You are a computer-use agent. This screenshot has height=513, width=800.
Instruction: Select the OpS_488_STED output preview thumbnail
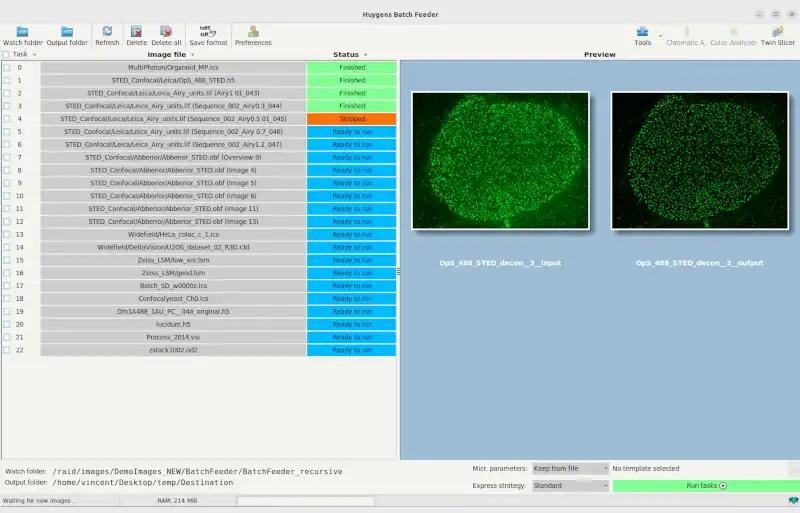[700, 161]
